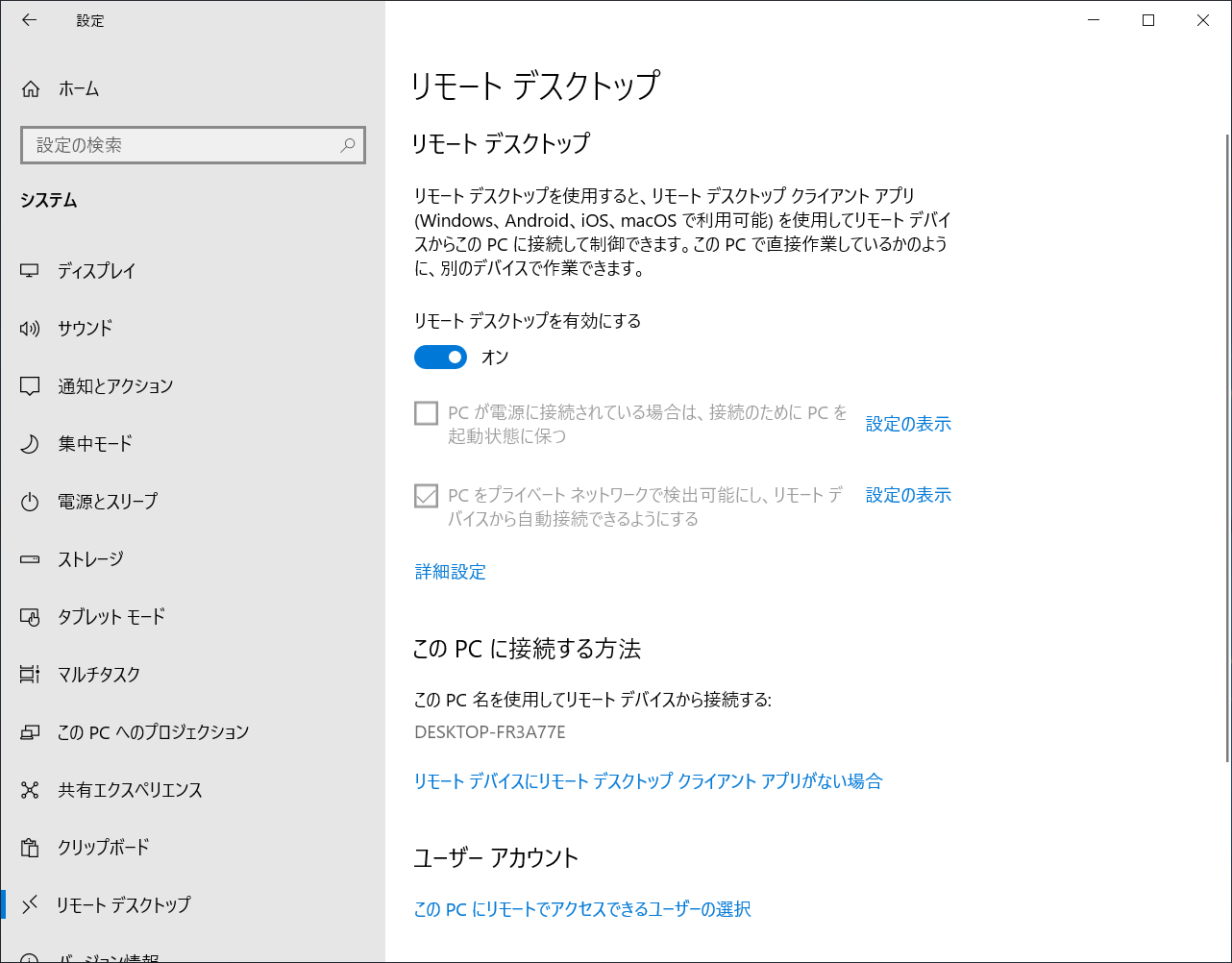1232x963 pixels.
Task: Click リモート デスクトップ クライアント アプリがない場合 link
Action: click(x=648, y=781)
